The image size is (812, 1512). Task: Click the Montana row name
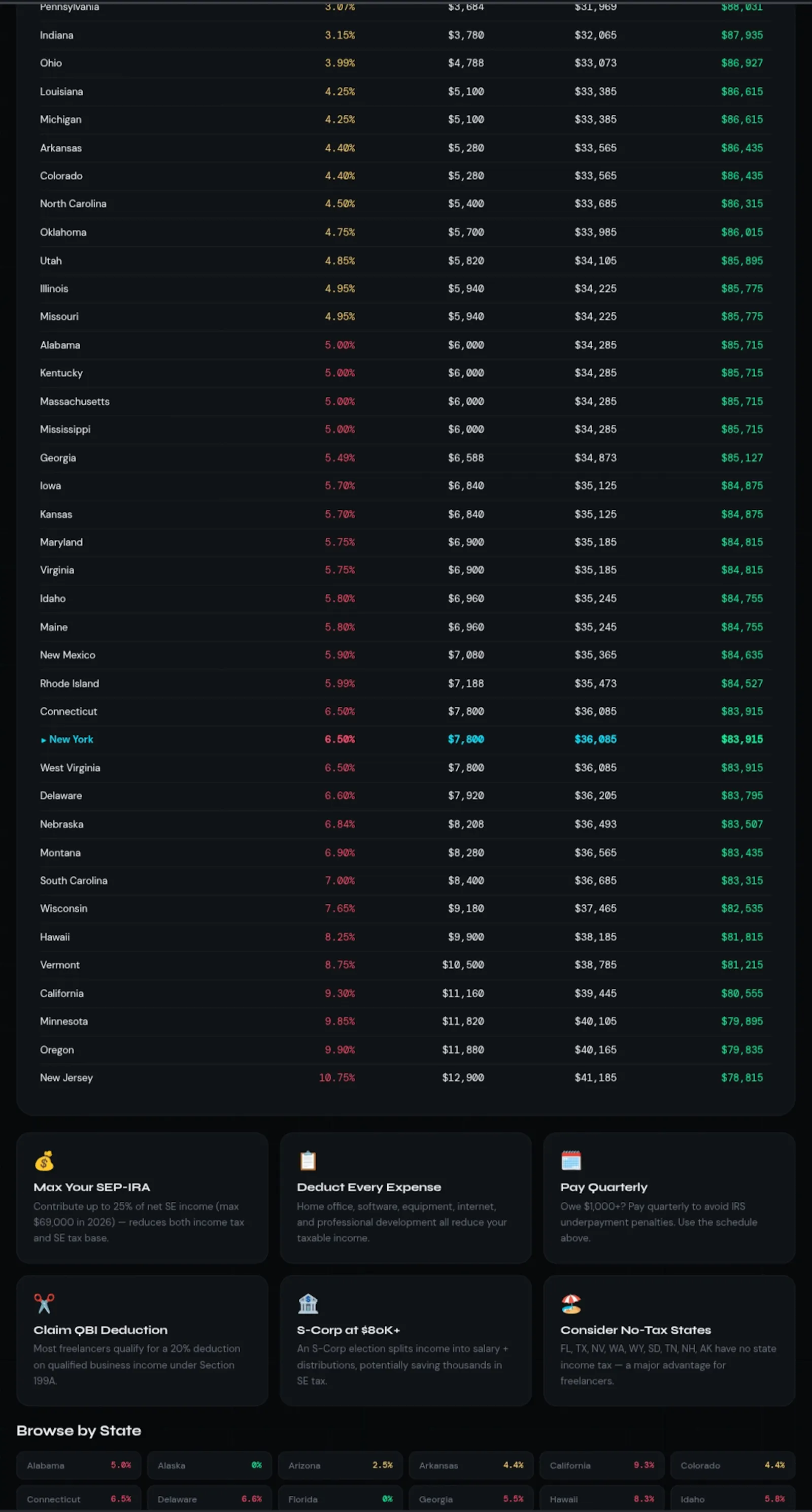(60, 852)
